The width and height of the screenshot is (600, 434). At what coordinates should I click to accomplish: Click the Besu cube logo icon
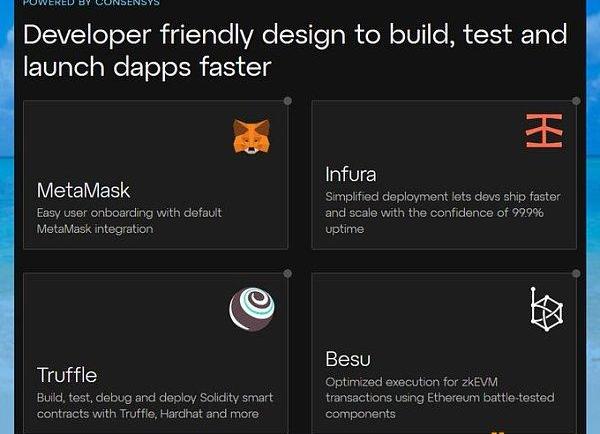[546, 309]
